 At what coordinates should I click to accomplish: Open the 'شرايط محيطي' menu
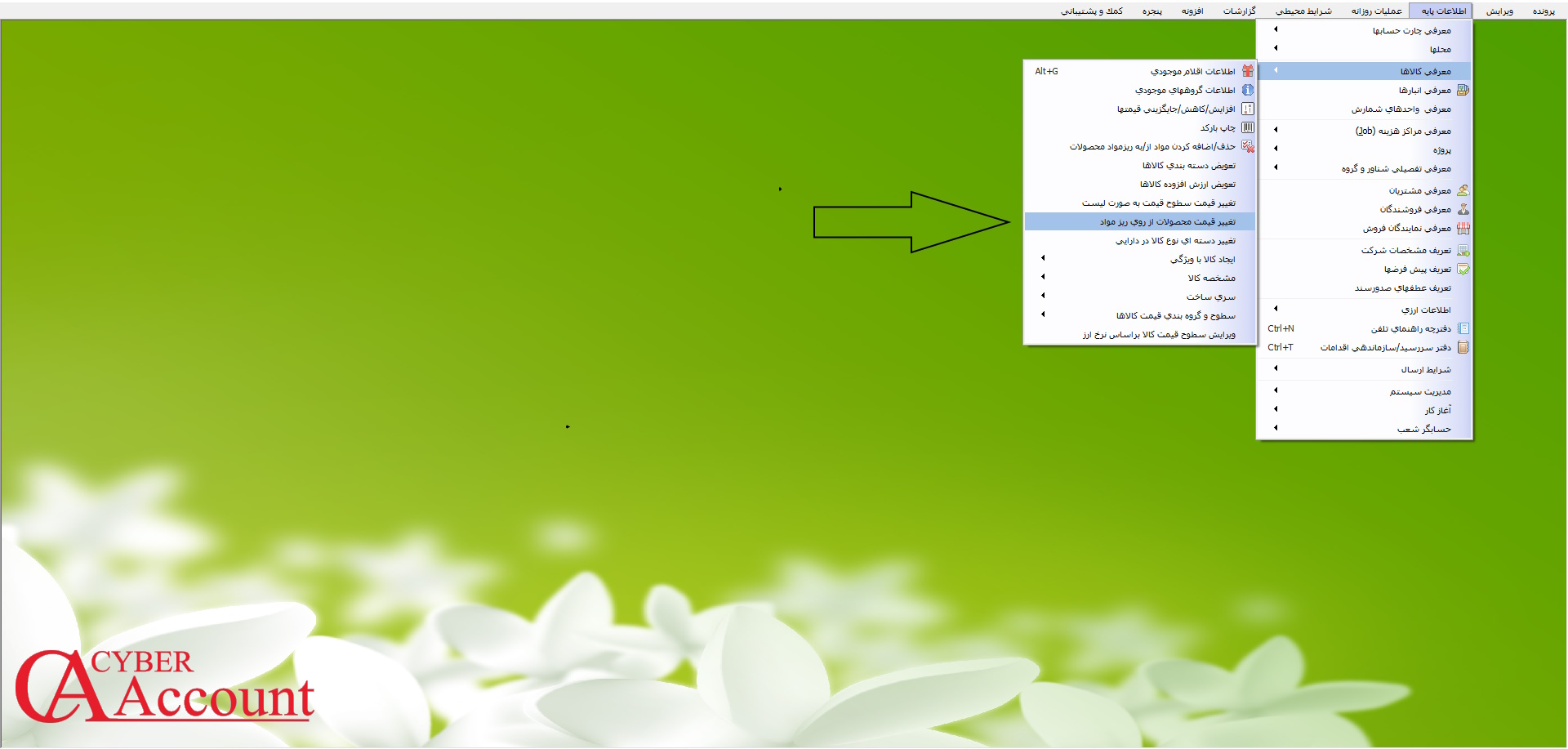coord(1303,11)
